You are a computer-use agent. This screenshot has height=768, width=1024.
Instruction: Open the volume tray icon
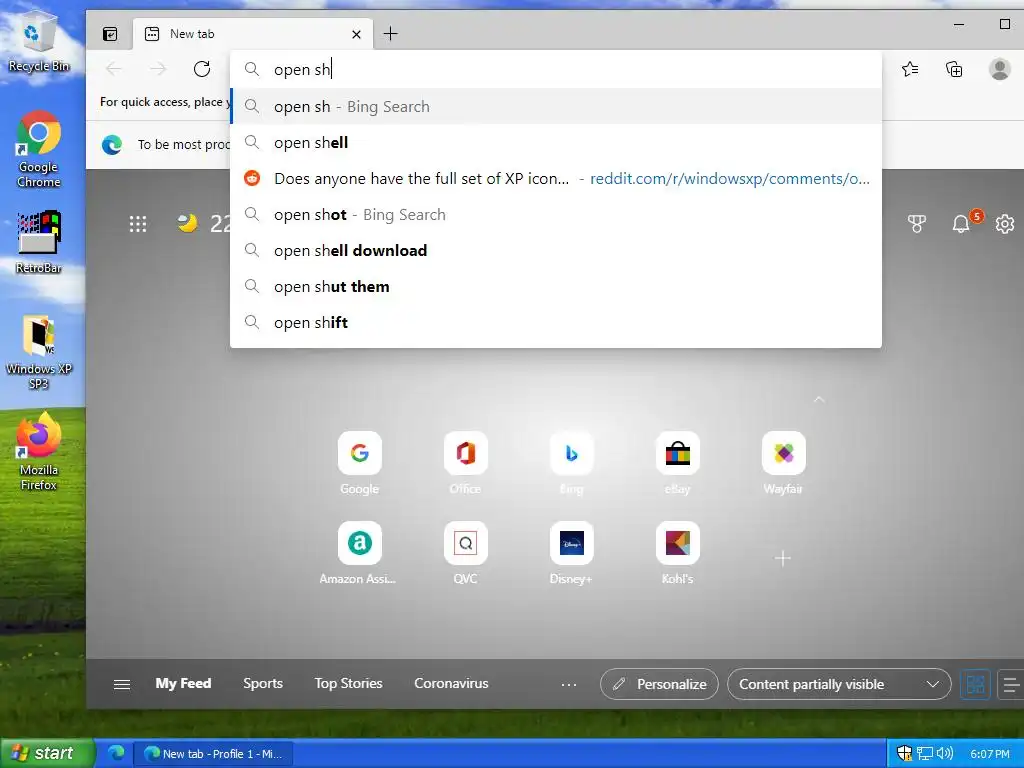point(944,753)
